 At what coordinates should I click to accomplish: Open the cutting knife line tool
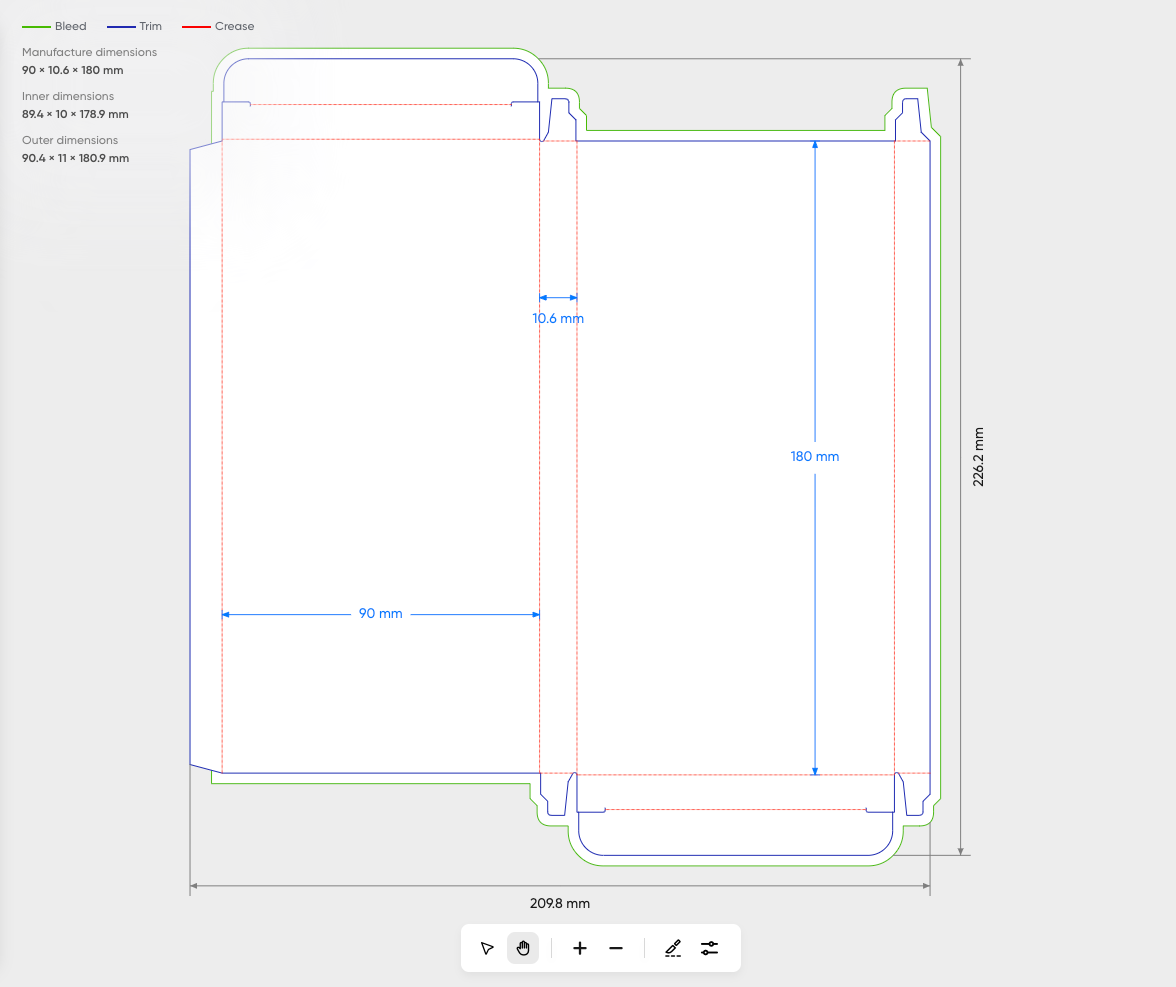tap(673, 948)
